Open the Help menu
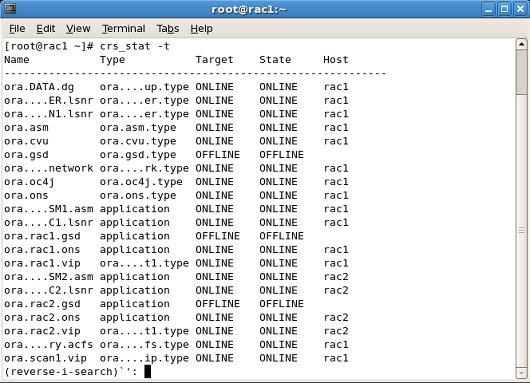 201,29
